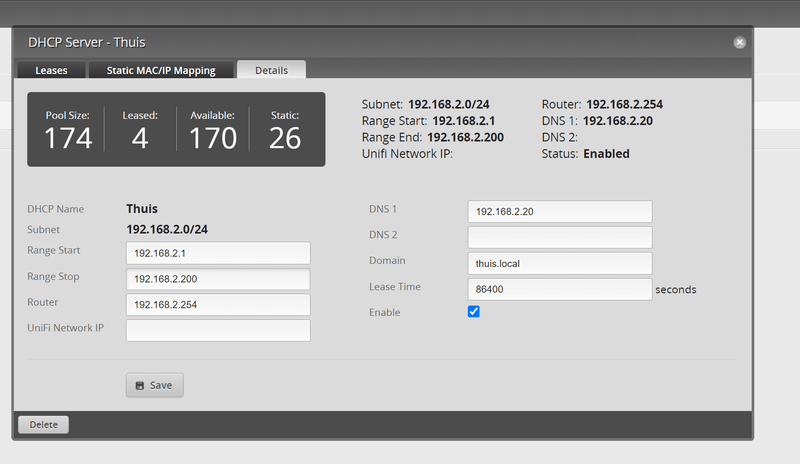Open the Static MAC/IP Mapping tab
The width and height of the screenshot is (800, 464).
(x=161, y=70)
